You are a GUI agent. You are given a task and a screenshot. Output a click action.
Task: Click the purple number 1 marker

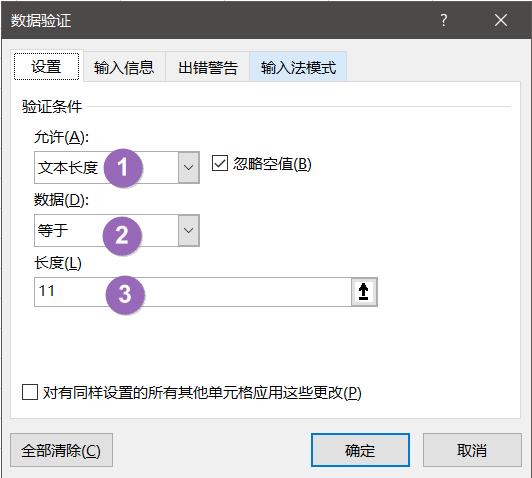pyautogui.click(x=123, y=168)
